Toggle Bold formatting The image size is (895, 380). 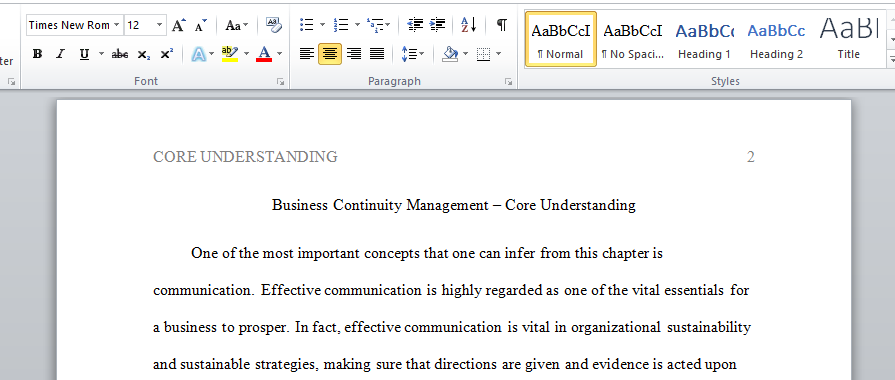[x=38, y=54]
